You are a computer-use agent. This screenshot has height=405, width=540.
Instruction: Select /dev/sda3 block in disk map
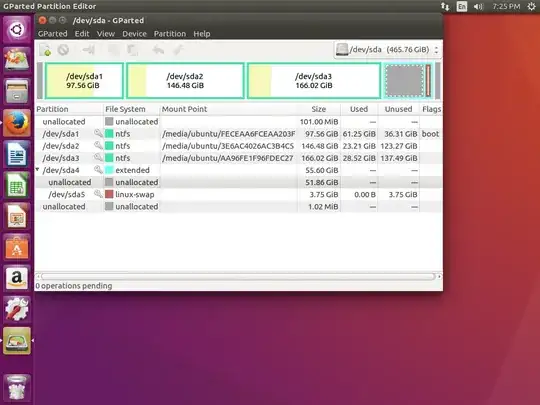314,81
